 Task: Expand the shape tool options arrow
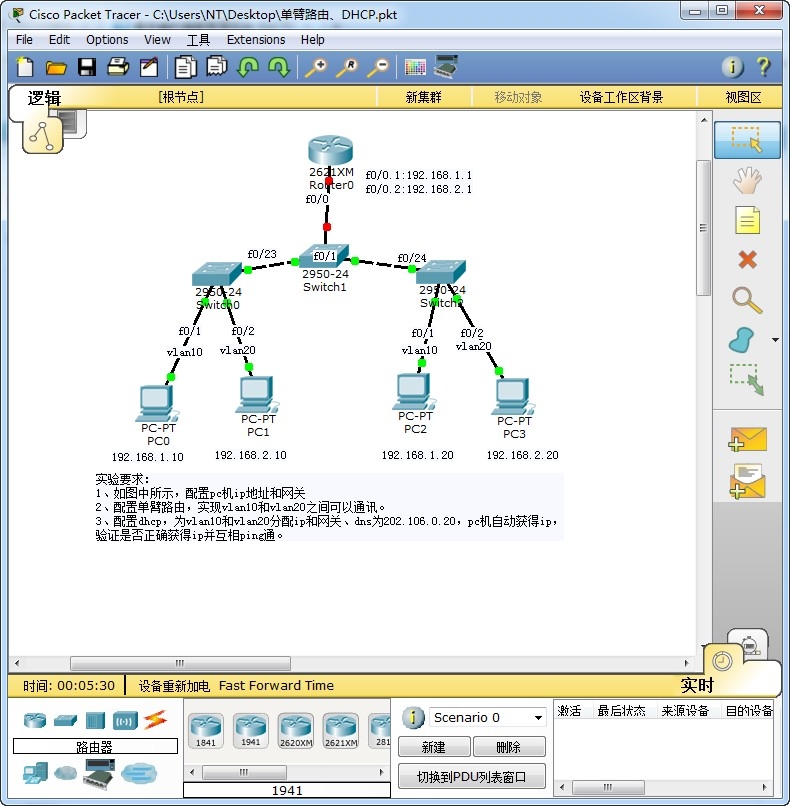[775, 340]
